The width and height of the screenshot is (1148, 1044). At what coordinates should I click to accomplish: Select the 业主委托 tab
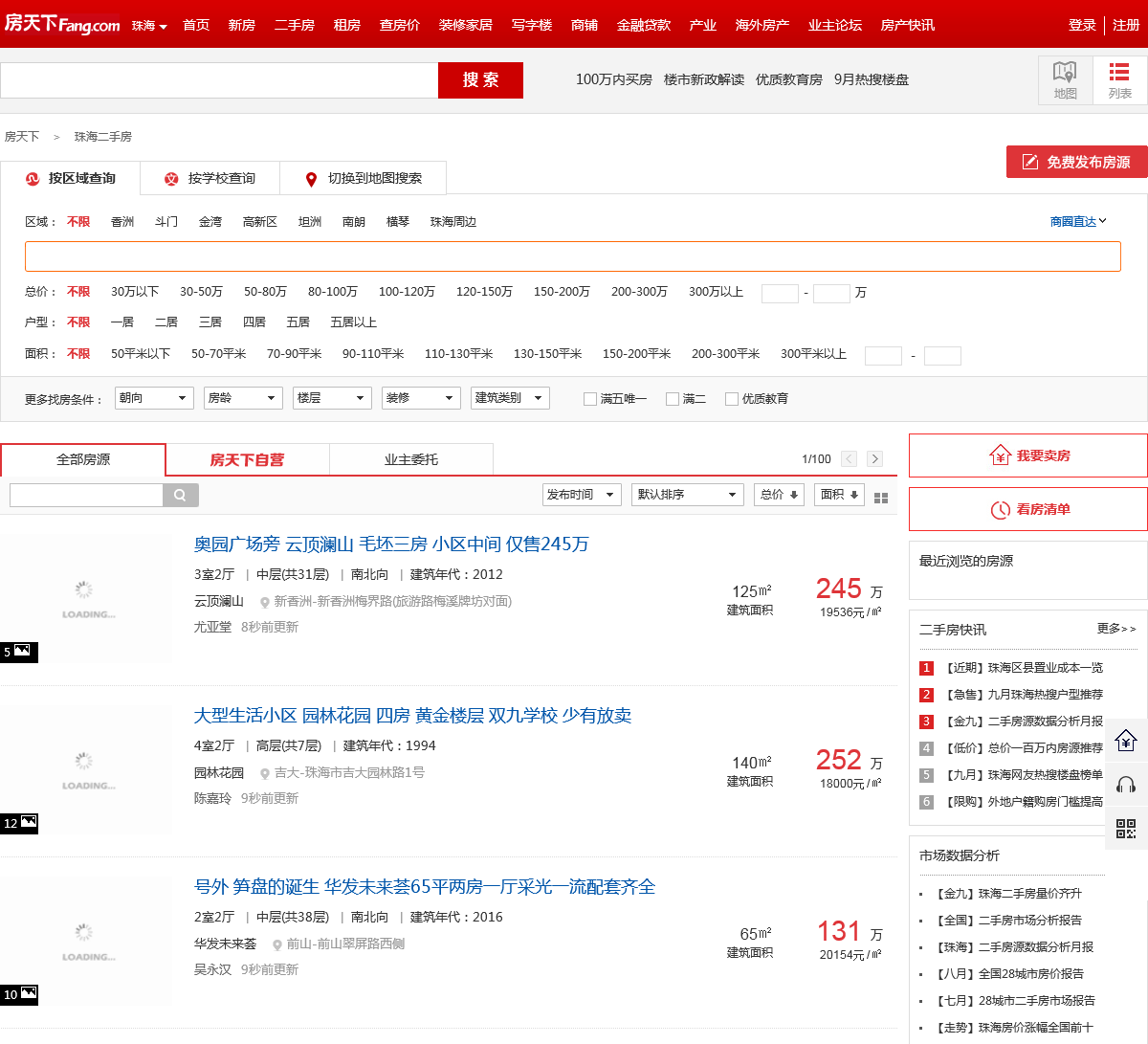[411, 460]
